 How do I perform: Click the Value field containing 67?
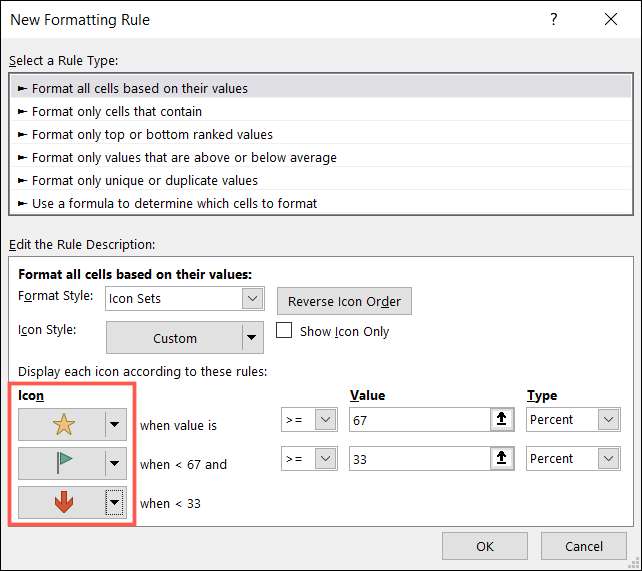coord(418,420)
